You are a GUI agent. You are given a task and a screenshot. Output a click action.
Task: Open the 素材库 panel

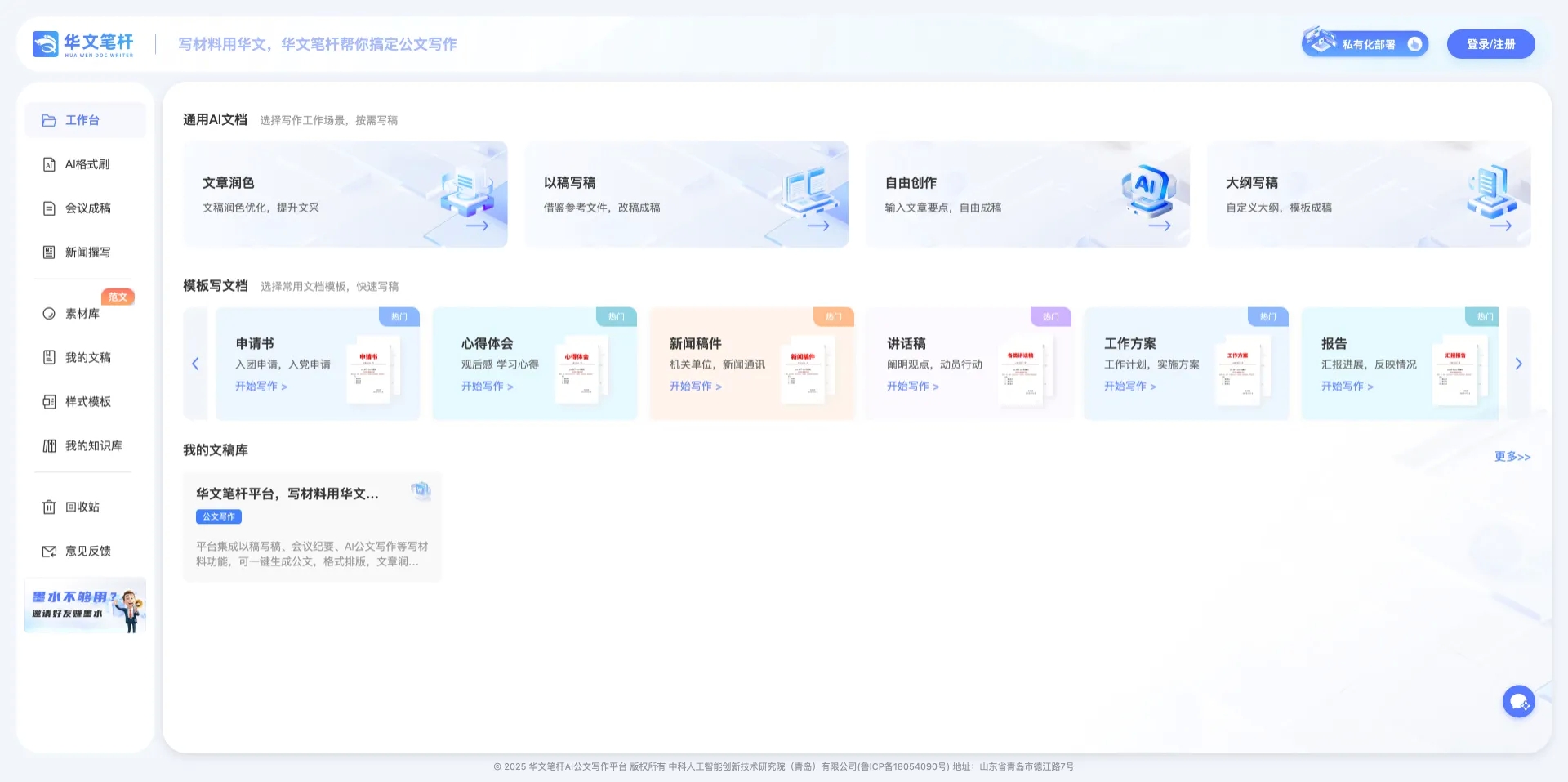click(82, 313)
